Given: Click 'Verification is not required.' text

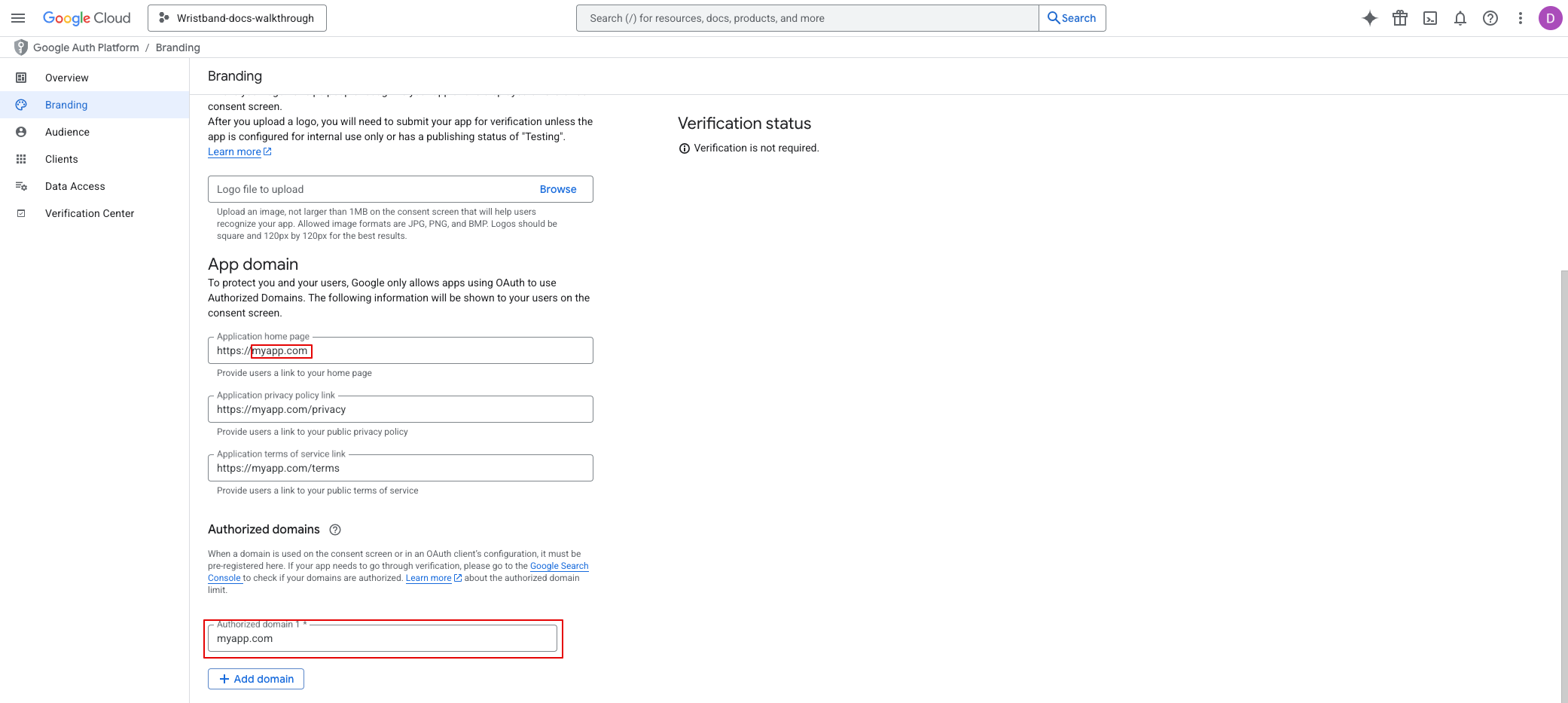Looking at the screenshot, I should coord(756,148).
